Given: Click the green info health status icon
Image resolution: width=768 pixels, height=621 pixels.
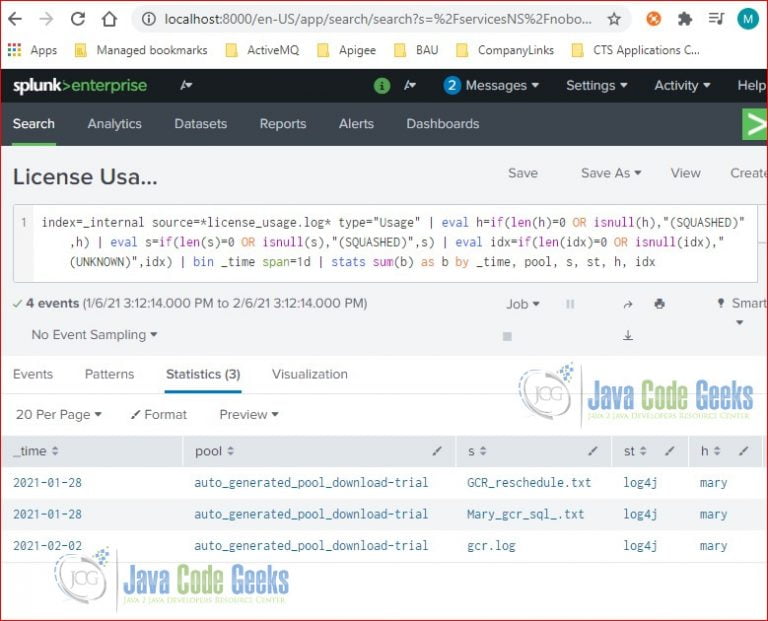Looking at the screenshot, I should 382,86.
